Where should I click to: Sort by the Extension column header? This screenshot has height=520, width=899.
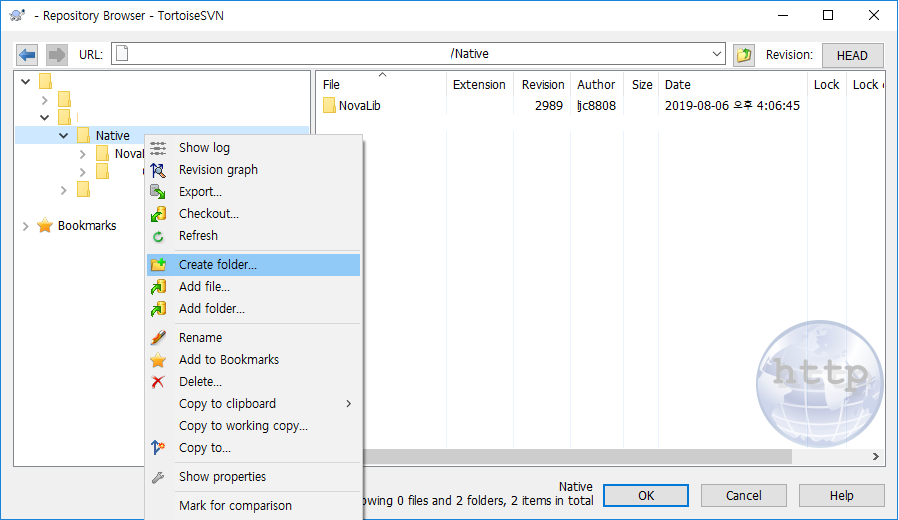(479, 84)
